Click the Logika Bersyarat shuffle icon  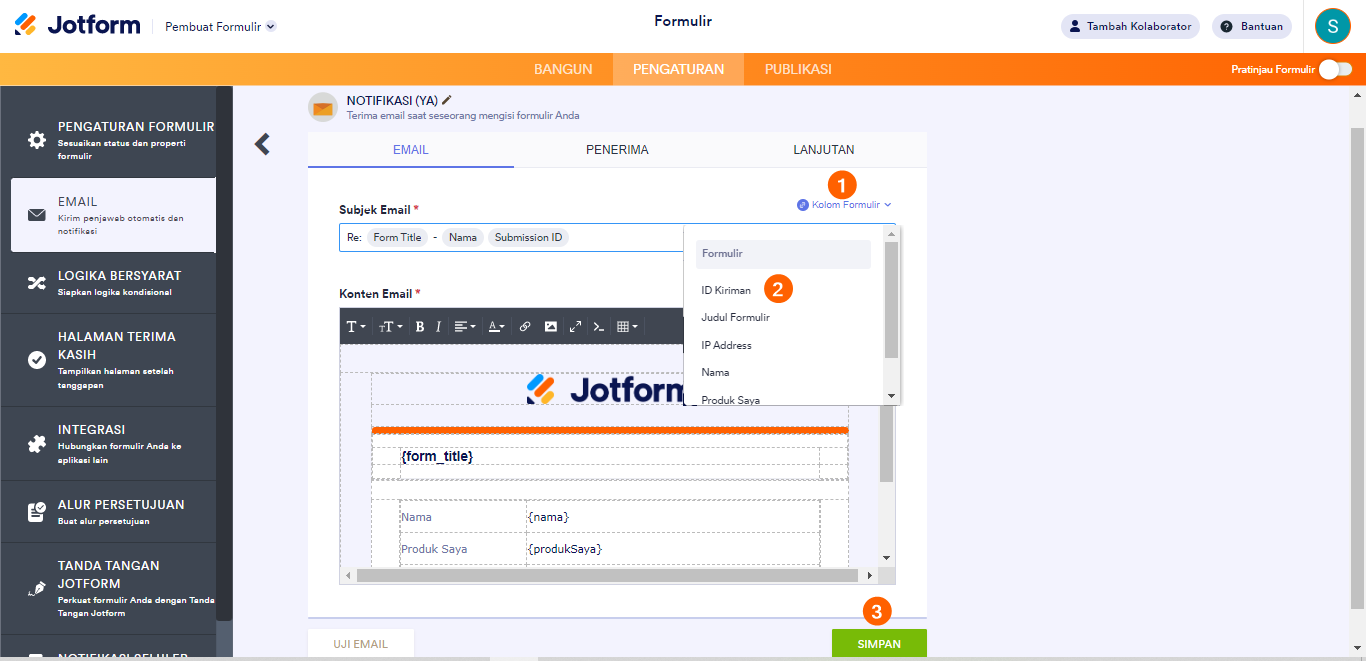(x=37, y=283)
